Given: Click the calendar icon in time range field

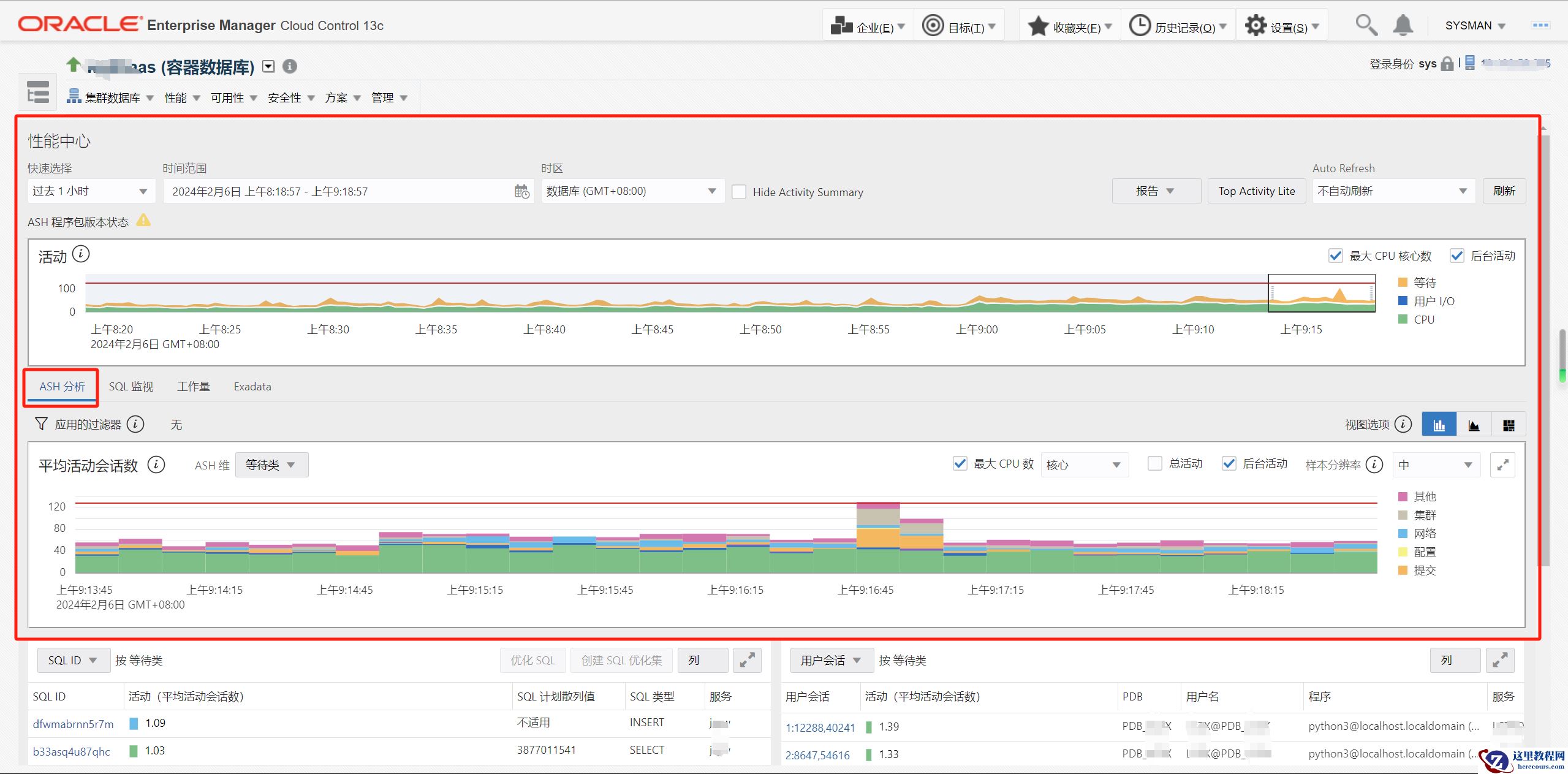Looking at the screenshot, I should point(521,192).
